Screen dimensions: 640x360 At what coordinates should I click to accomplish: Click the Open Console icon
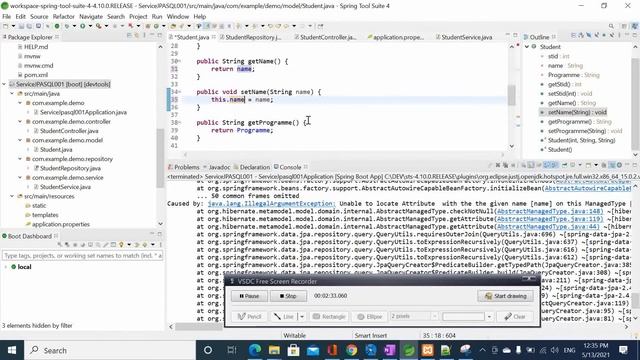point(589,165)
